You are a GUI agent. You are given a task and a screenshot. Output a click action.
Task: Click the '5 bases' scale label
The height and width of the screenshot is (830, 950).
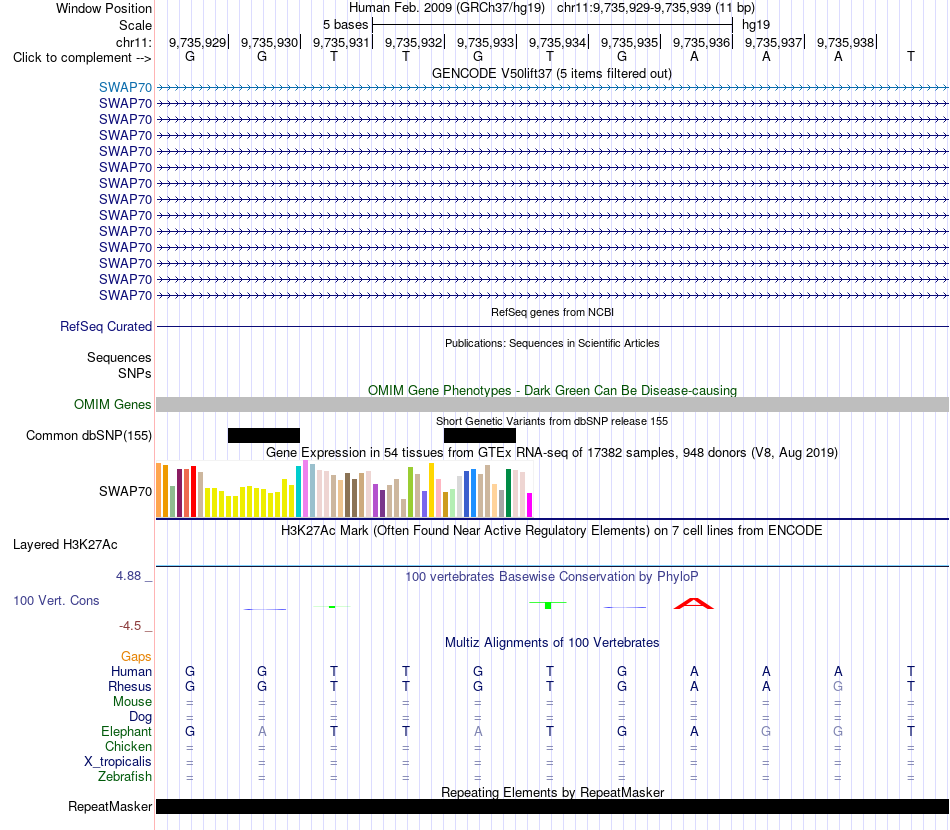pyautogui.click(x=345, y=25)
